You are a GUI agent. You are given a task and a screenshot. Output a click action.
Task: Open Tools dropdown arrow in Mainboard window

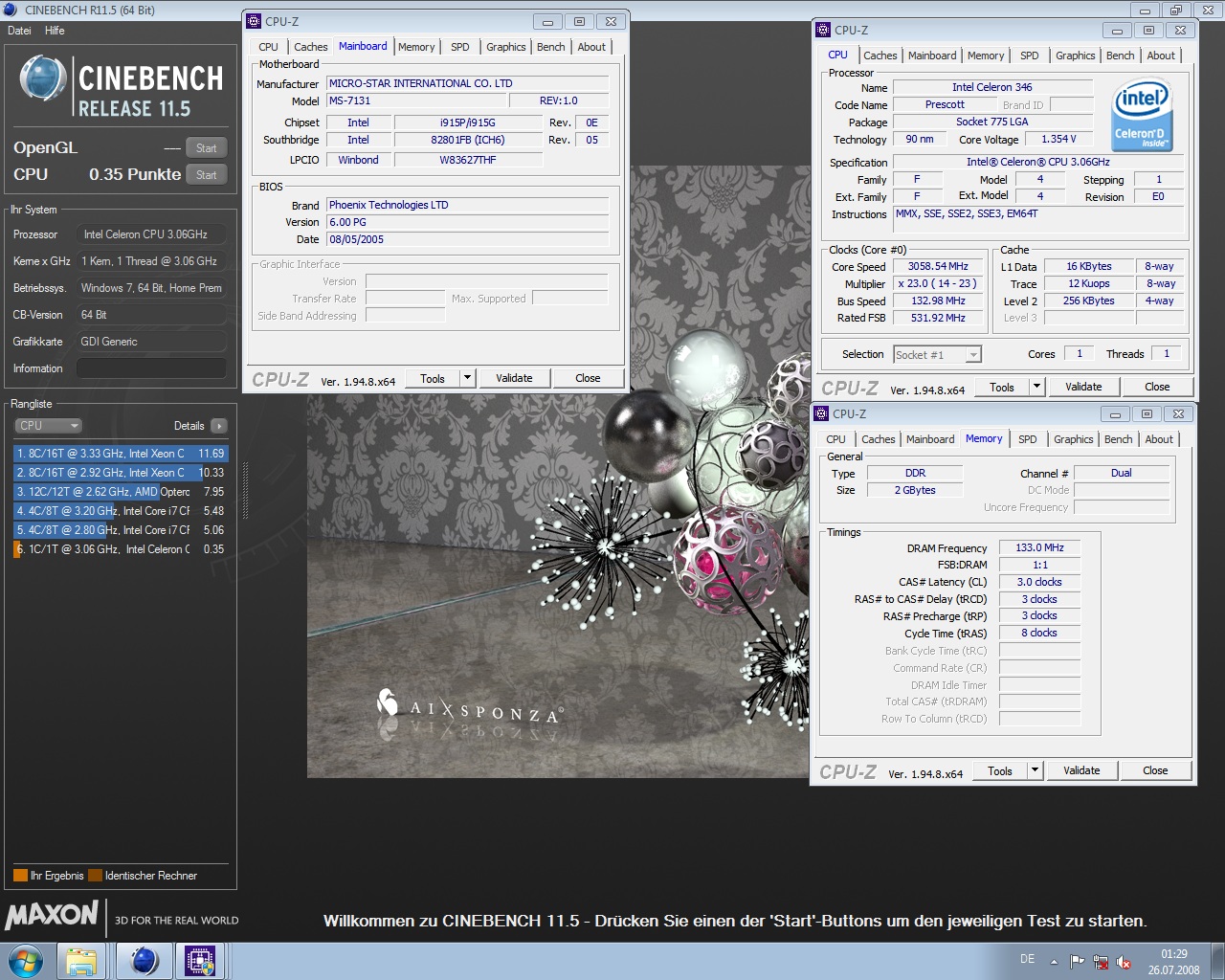[467, 378]
